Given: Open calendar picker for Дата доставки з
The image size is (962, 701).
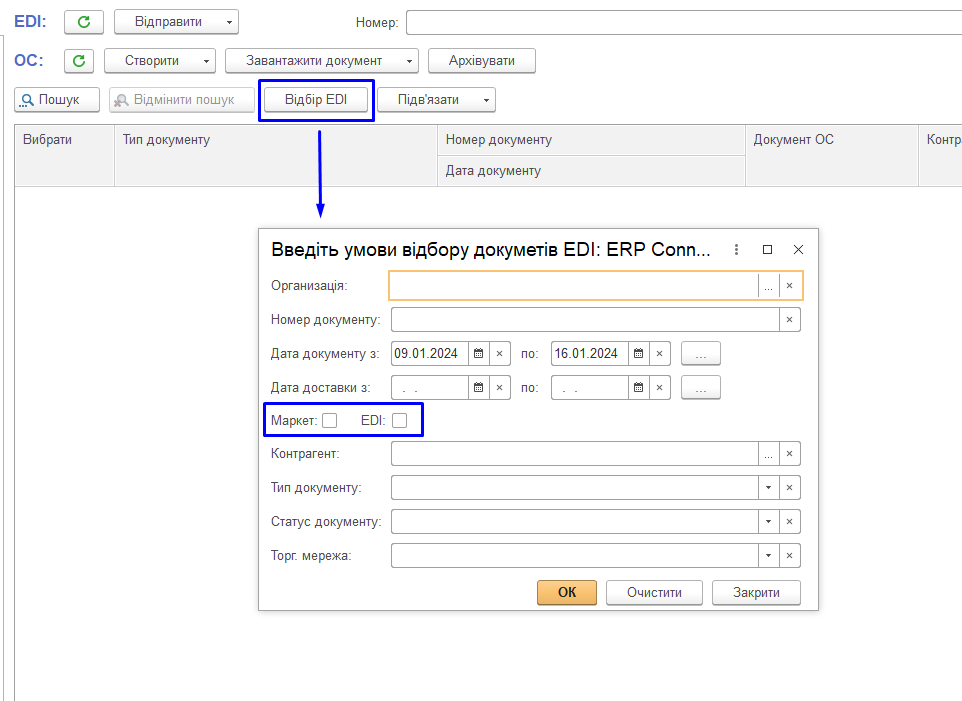Looking at the screenshot, I should click(478, 388).
